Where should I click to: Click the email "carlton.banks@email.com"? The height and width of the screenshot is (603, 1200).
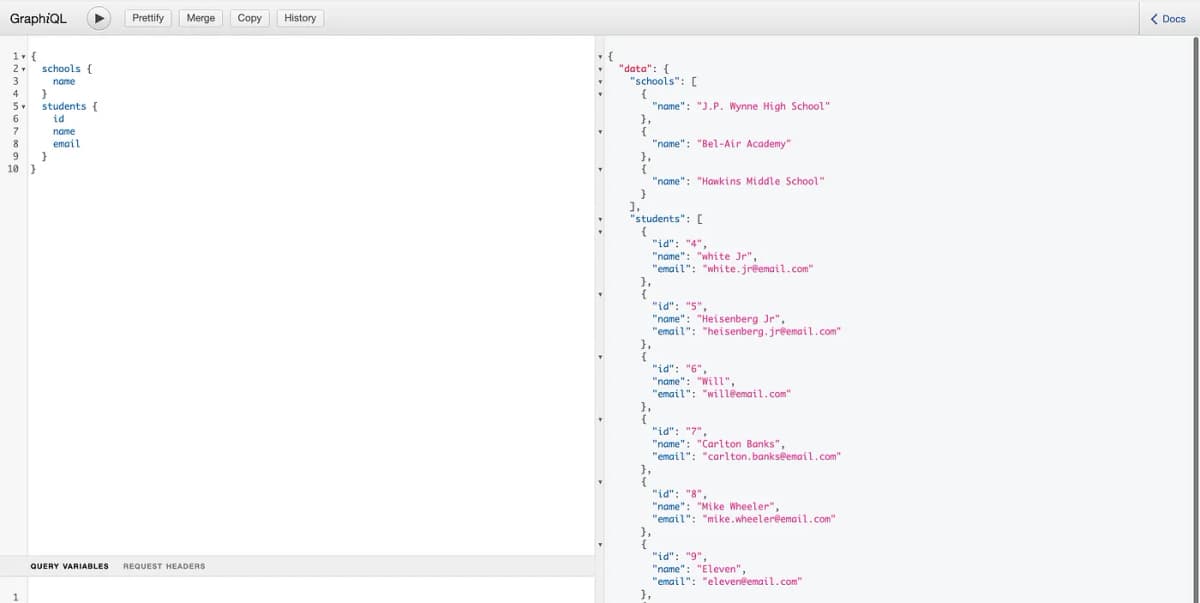tap(771, 456)
